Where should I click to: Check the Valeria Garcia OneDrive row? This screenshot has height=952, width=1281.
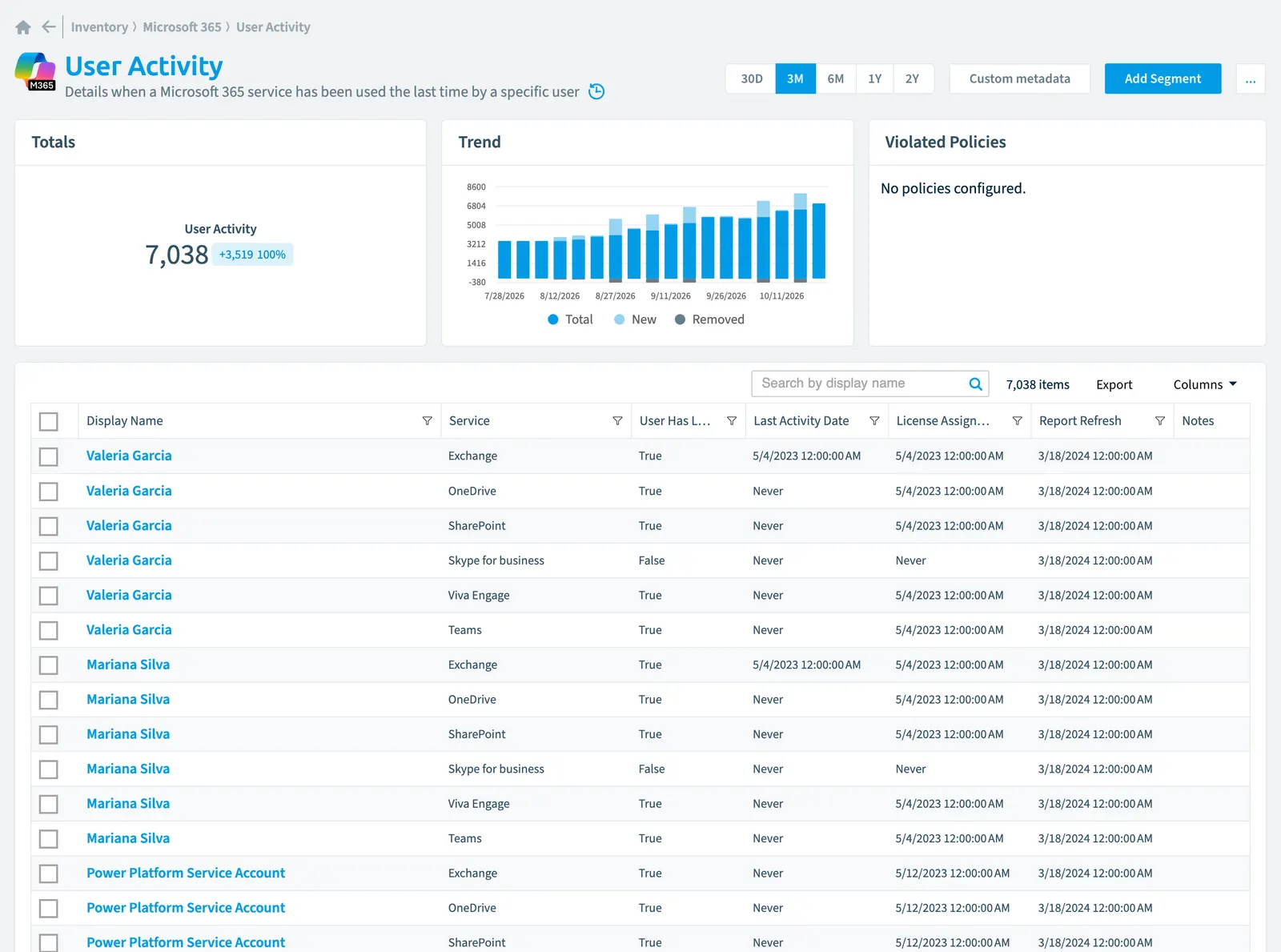49,491
